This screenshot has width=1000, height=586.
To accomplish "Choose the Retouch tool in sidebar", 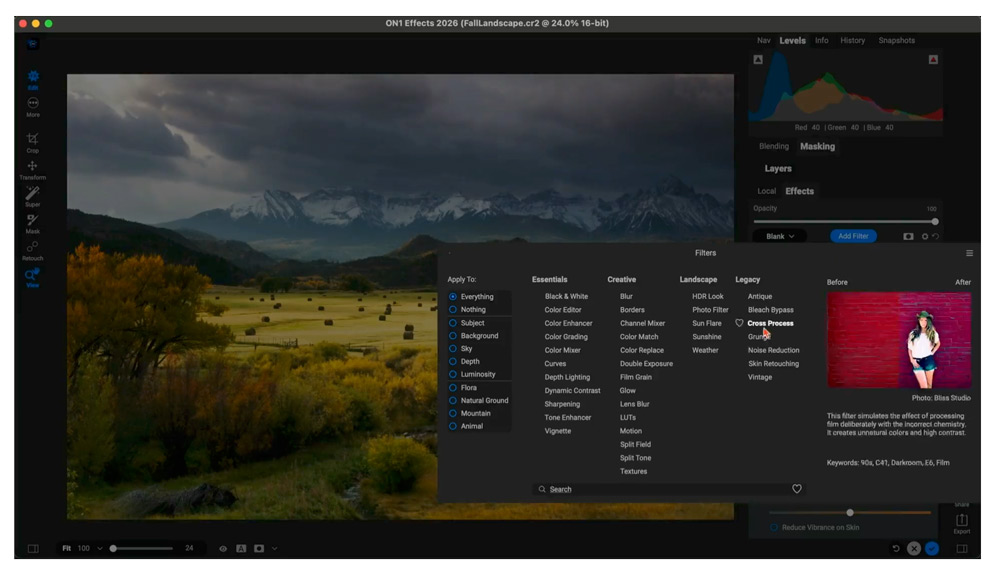I will (32, 248).
